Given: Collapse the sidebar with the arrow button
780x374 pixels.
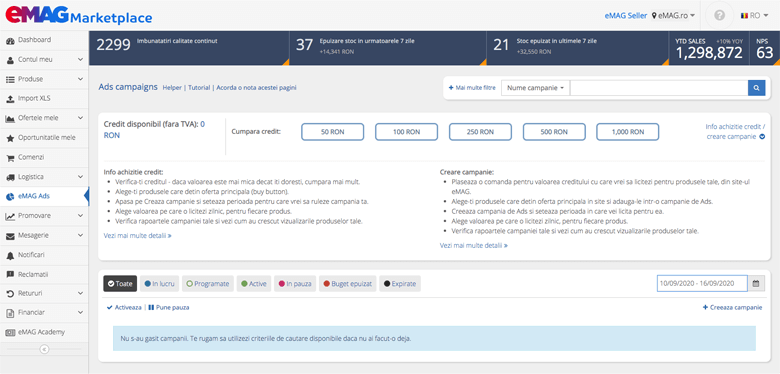Looking at the screenshot, I should tap(44, 350).
